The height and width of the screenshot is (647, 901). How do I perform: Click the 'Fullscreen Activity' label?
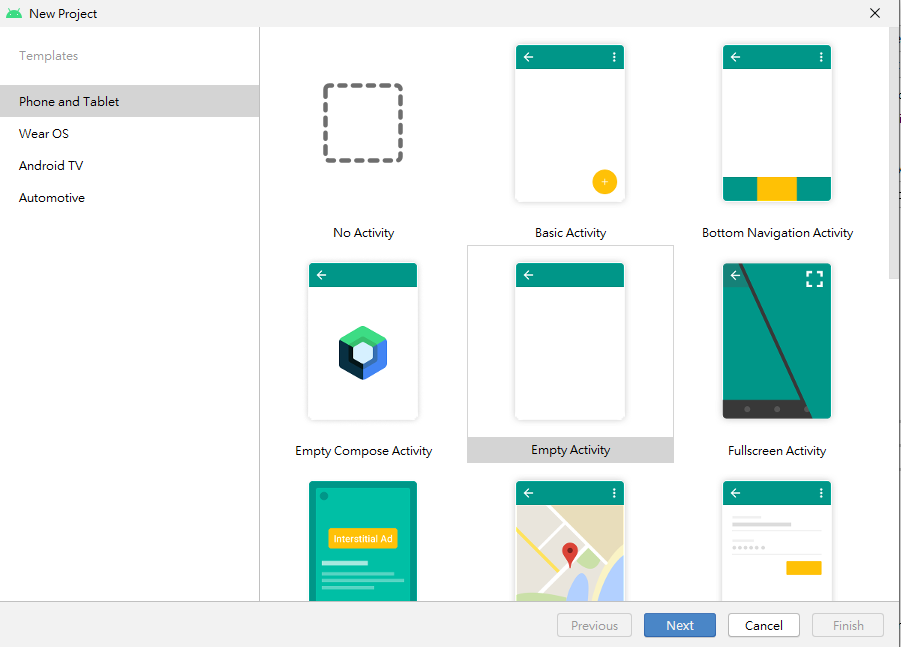[777, 451]
